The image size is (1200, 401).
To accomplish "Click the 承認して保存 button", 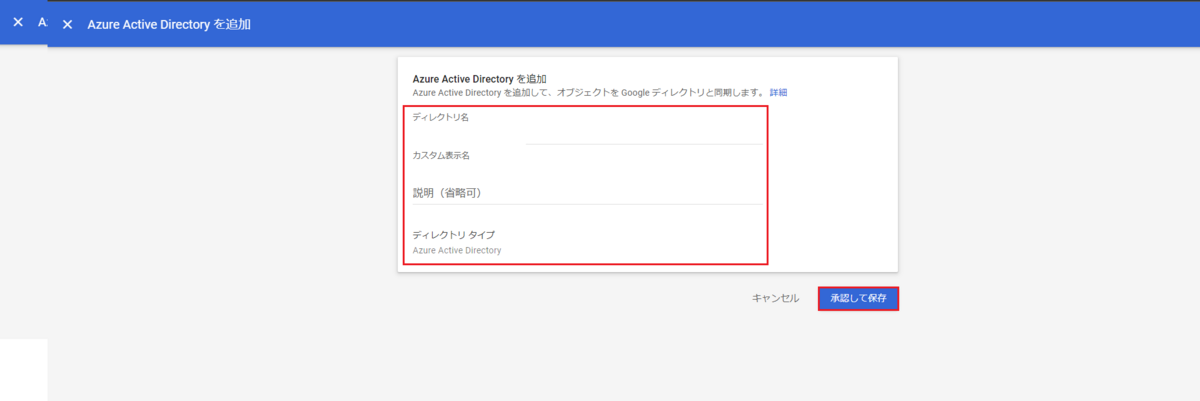I will pos(858,299).
